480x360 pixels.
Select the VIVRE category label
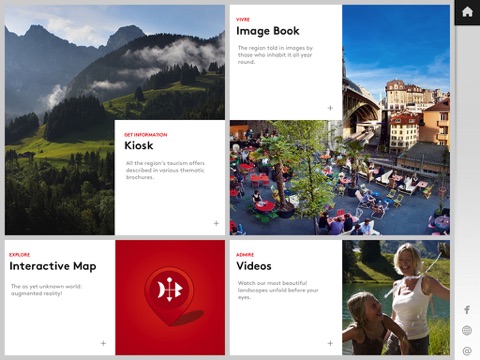coord(243,20)
